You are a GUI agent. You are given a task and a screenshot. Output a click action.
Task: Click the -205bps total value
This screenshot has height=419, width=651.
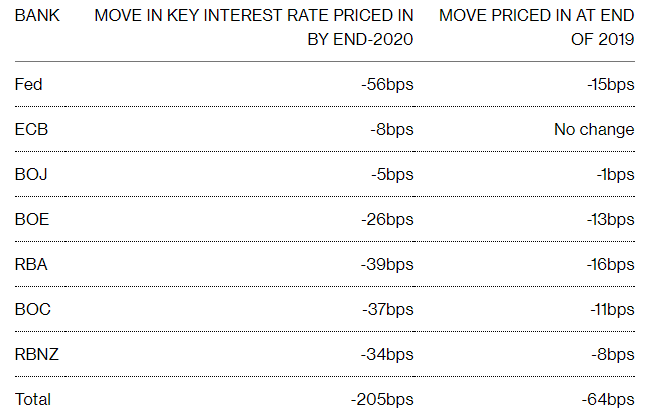[382, 399]
